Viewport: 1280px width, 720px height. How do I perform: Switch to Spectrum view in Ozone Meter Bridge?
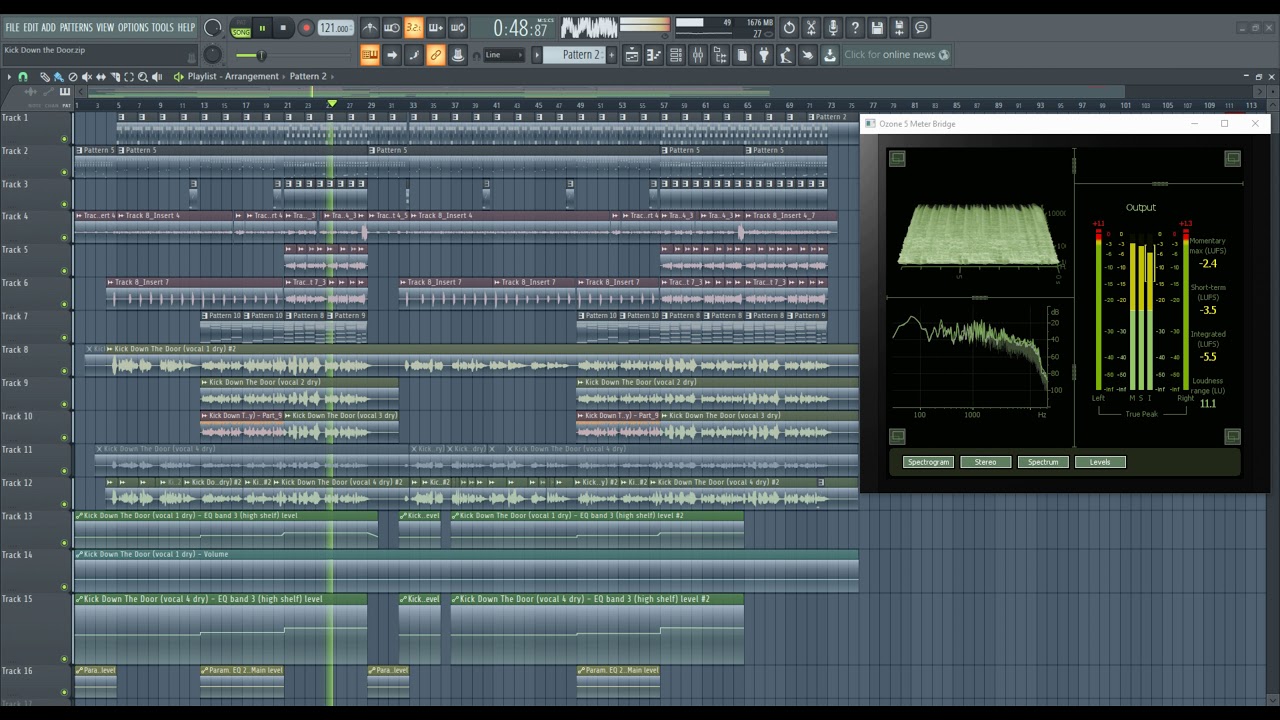point(1043,462)
